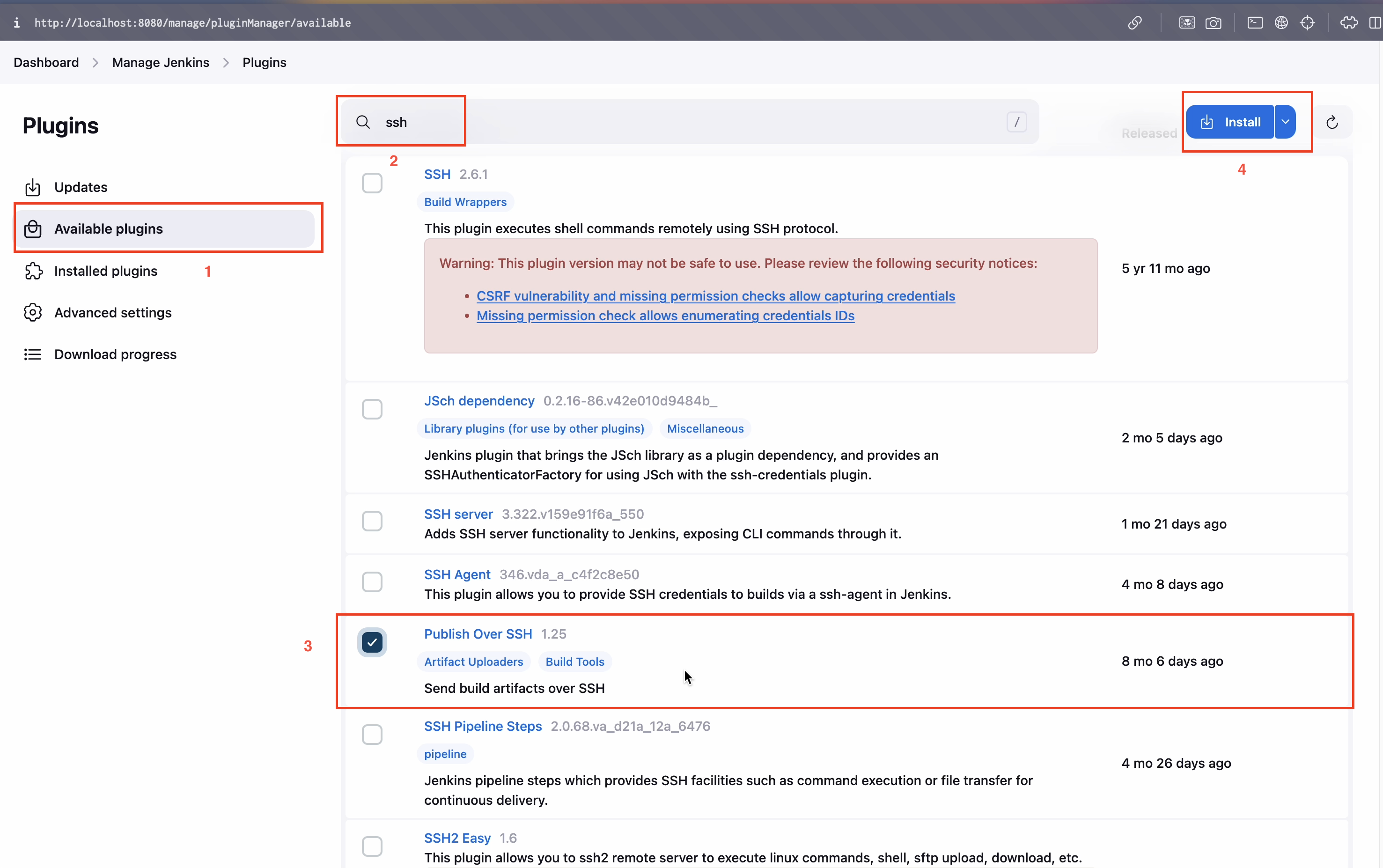The image size is (1383, 868).
Task: Expand the Install button dropdown arrow
Action: click(1286, 122)
